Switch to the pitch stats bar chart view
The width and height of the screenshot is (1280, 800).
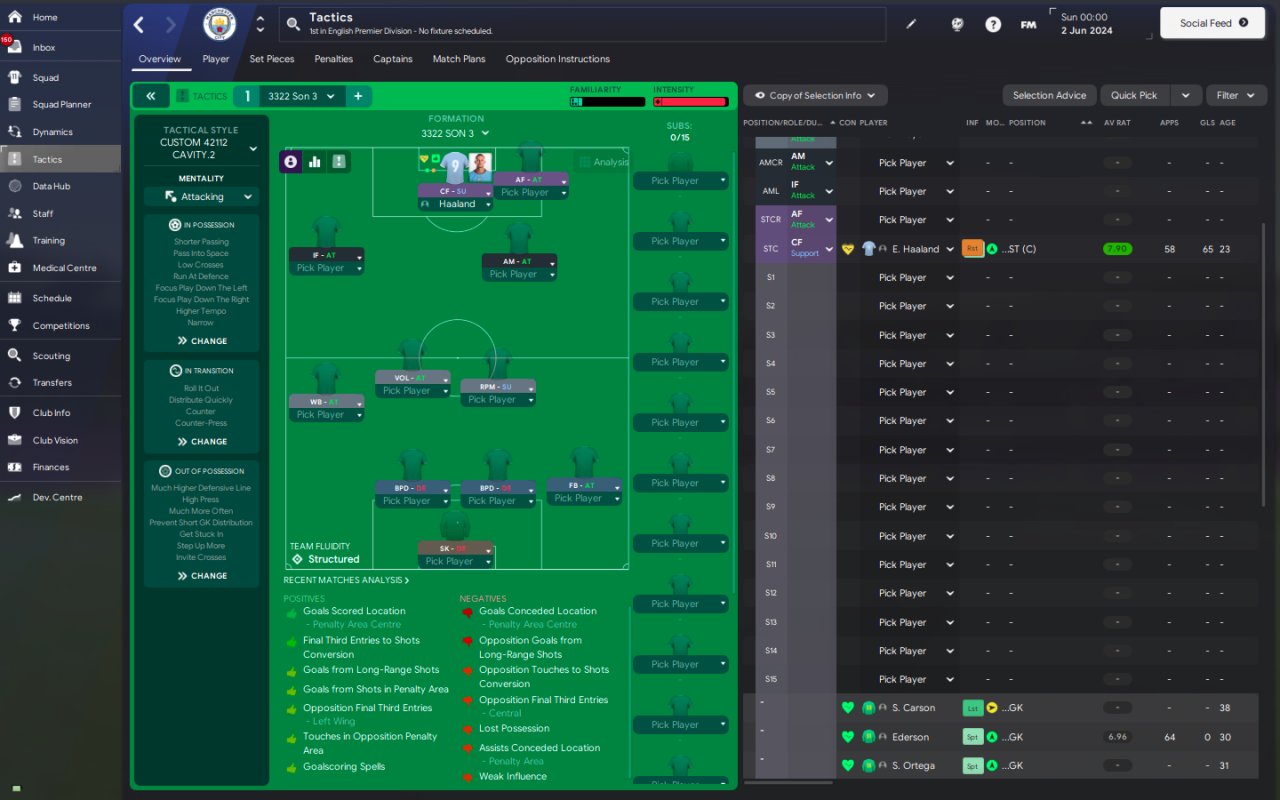(315, 161)
